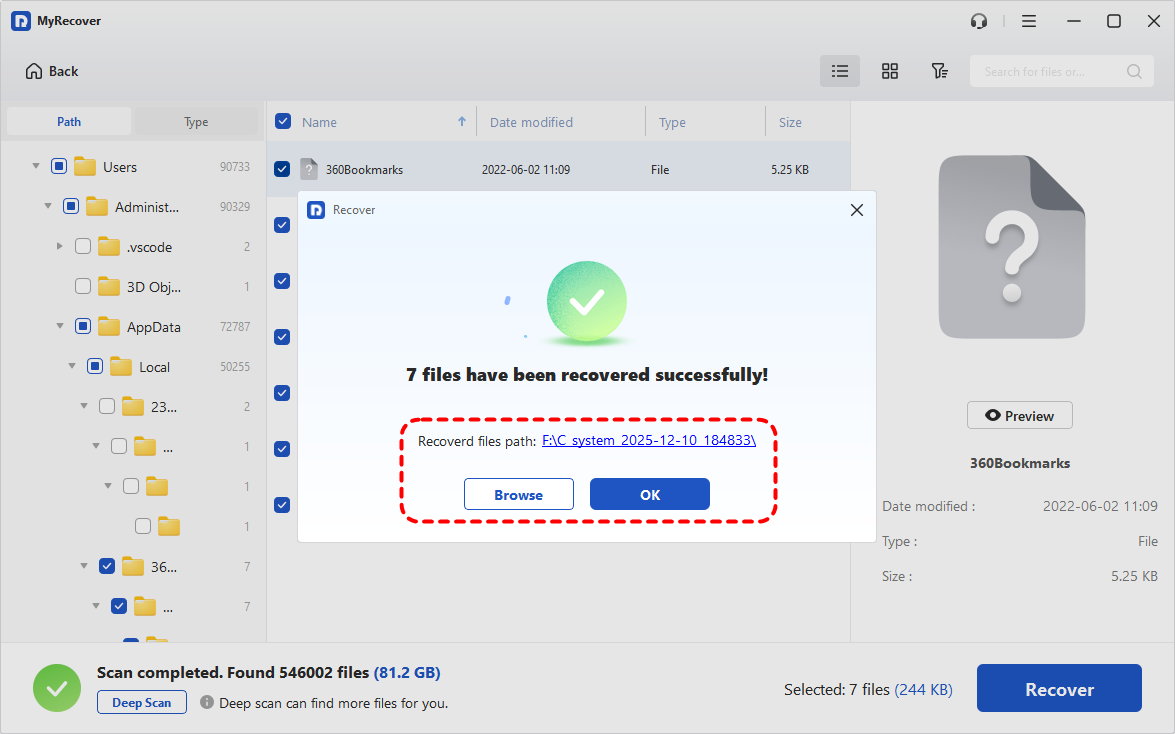1175x734 pixels.
Task: Expand the .vscode folder arrow
Action: coord(60,247)
